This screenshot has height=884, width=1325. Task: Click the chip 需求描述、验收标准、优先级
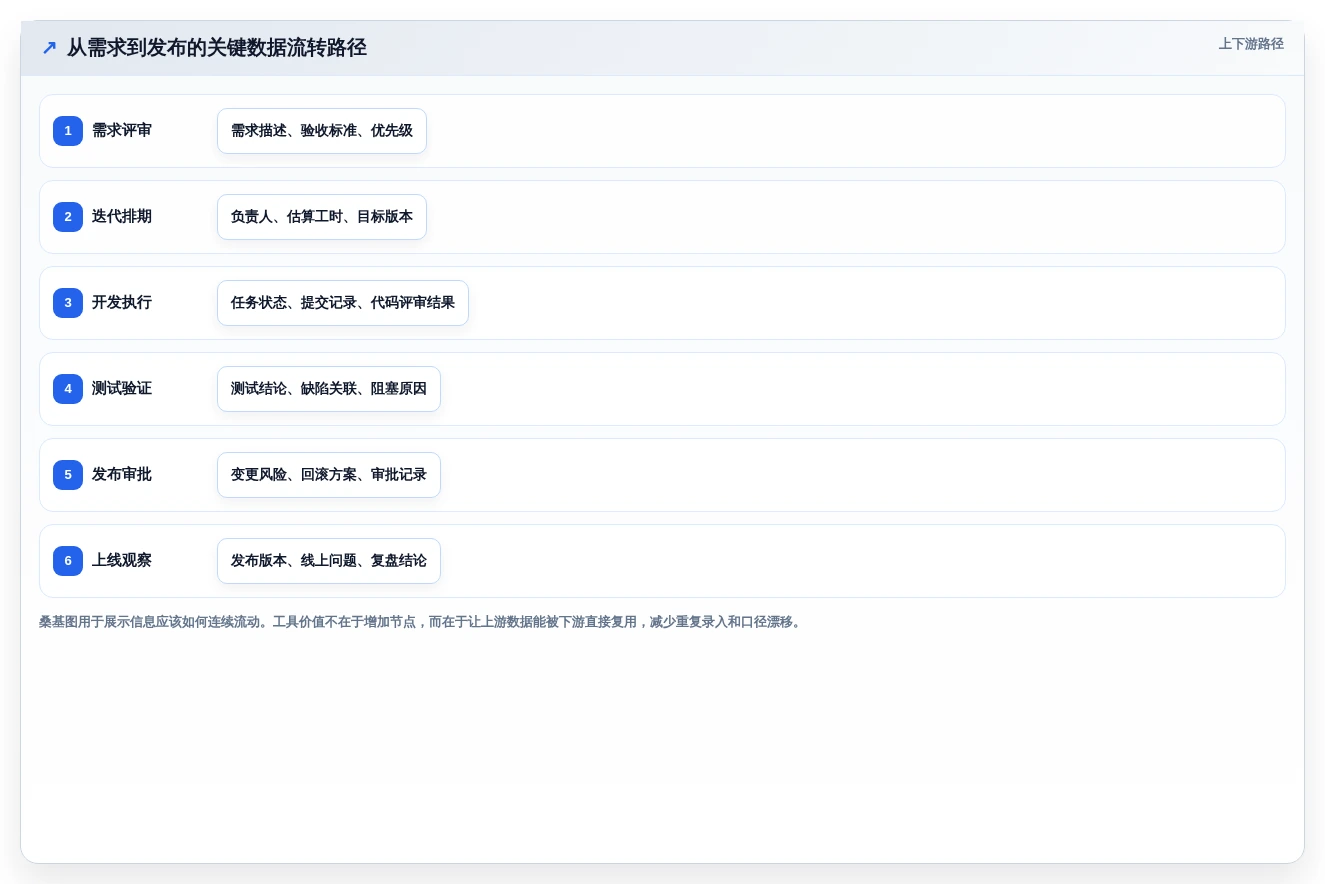pos(322,131)
